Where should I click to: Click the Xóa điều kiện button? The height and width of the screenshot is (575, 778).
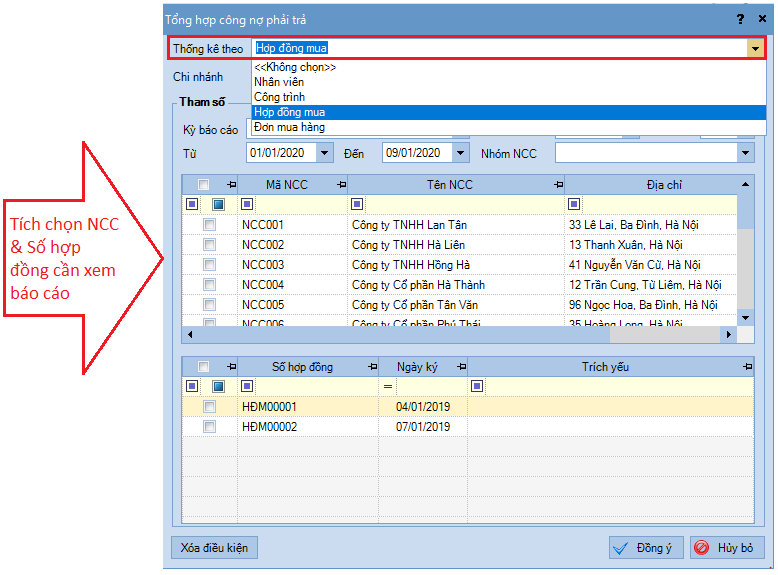(x=215, y=548)
